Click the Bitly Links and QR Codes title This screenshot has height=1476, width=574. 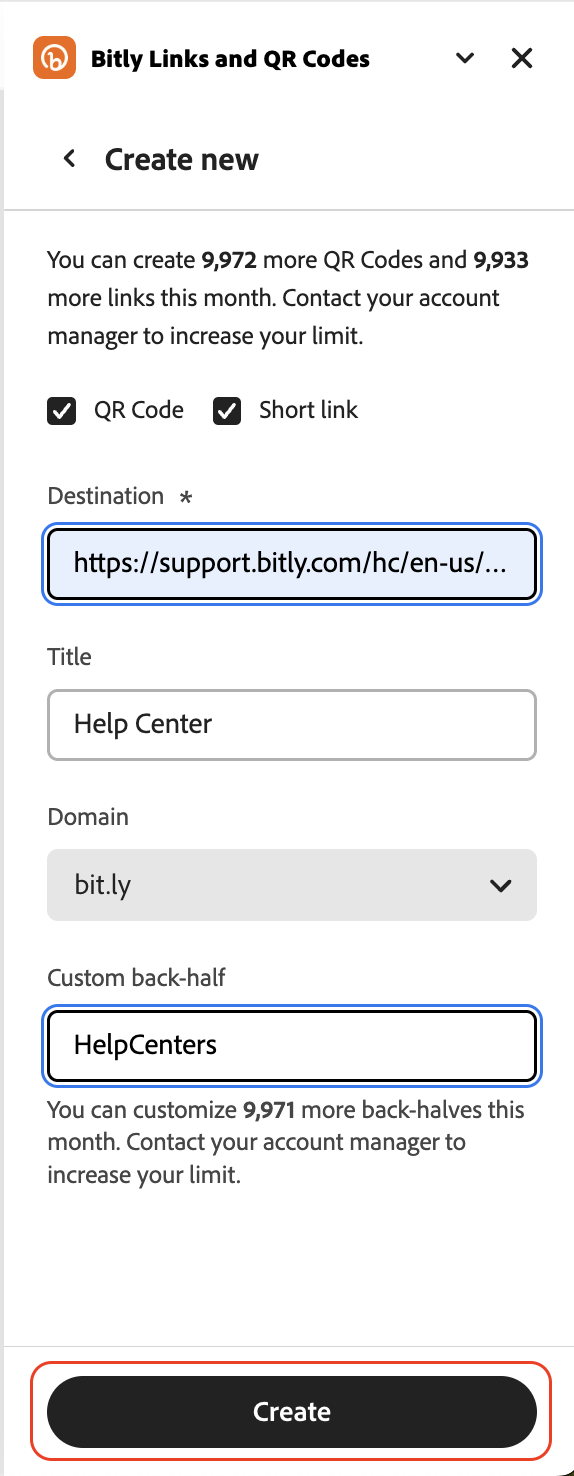click(230, 59)
